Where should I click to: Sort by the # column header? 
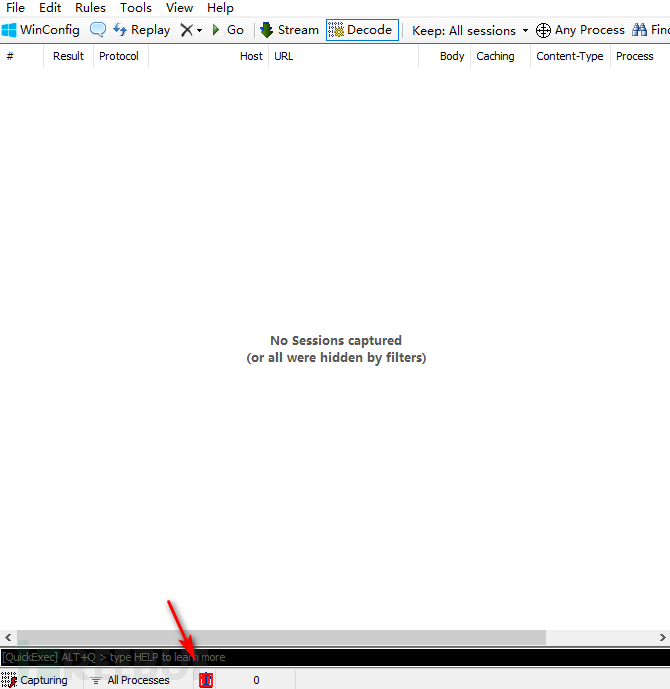pos(22,56)
